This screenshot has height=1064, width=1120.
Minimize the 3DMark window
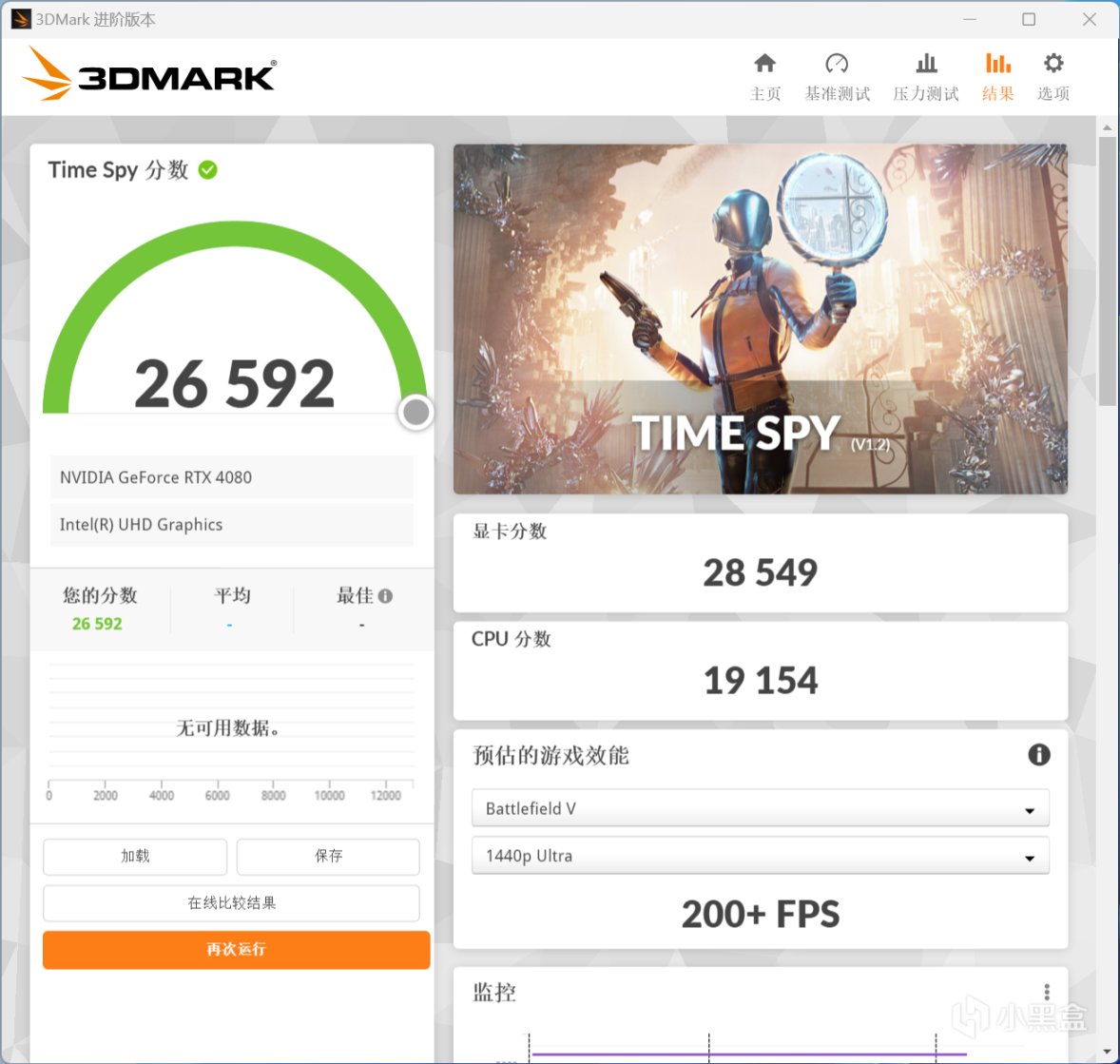click(969, 19)
